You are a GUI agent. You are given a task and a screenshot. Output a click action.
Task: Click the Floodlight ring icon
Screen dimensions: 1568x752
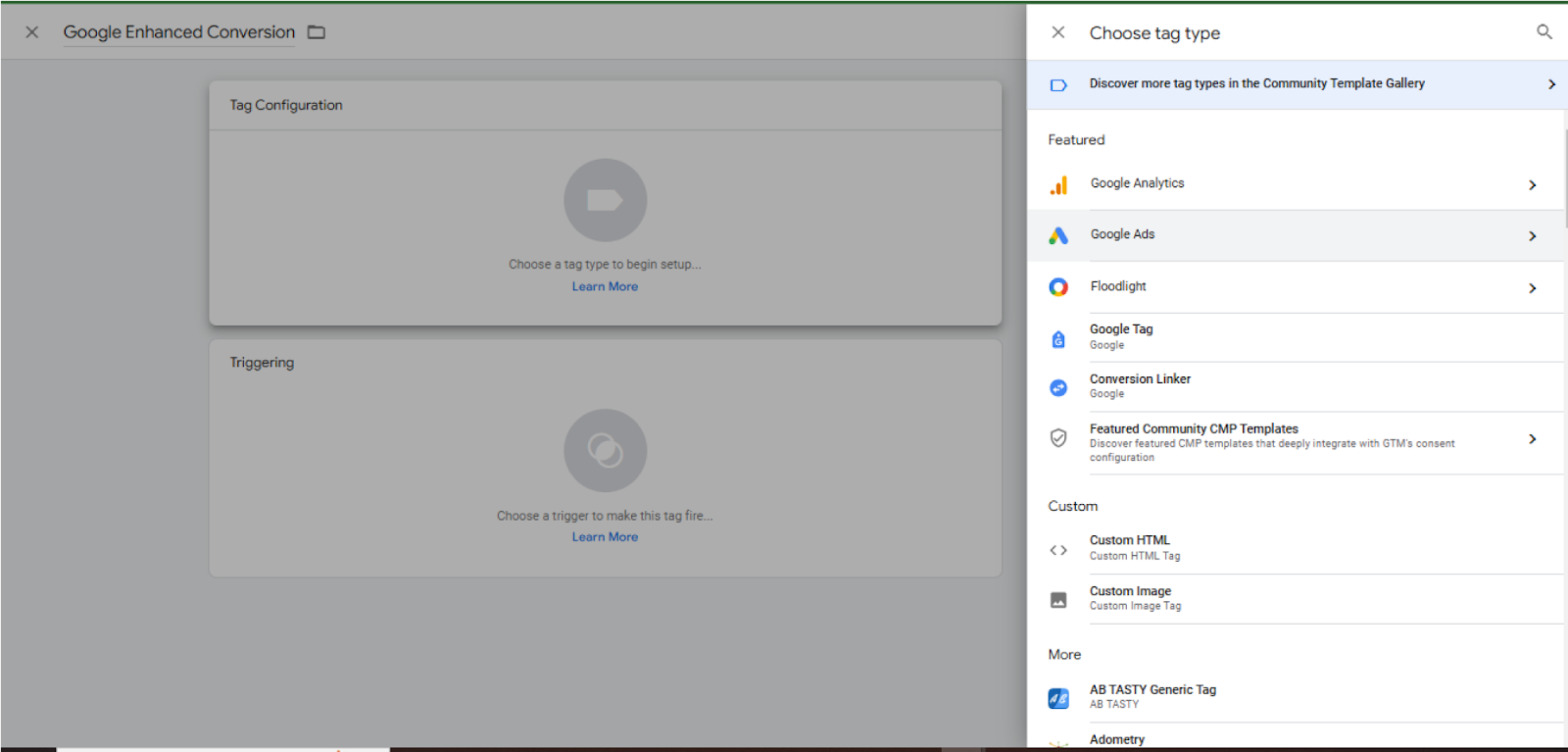[1058, 287]
